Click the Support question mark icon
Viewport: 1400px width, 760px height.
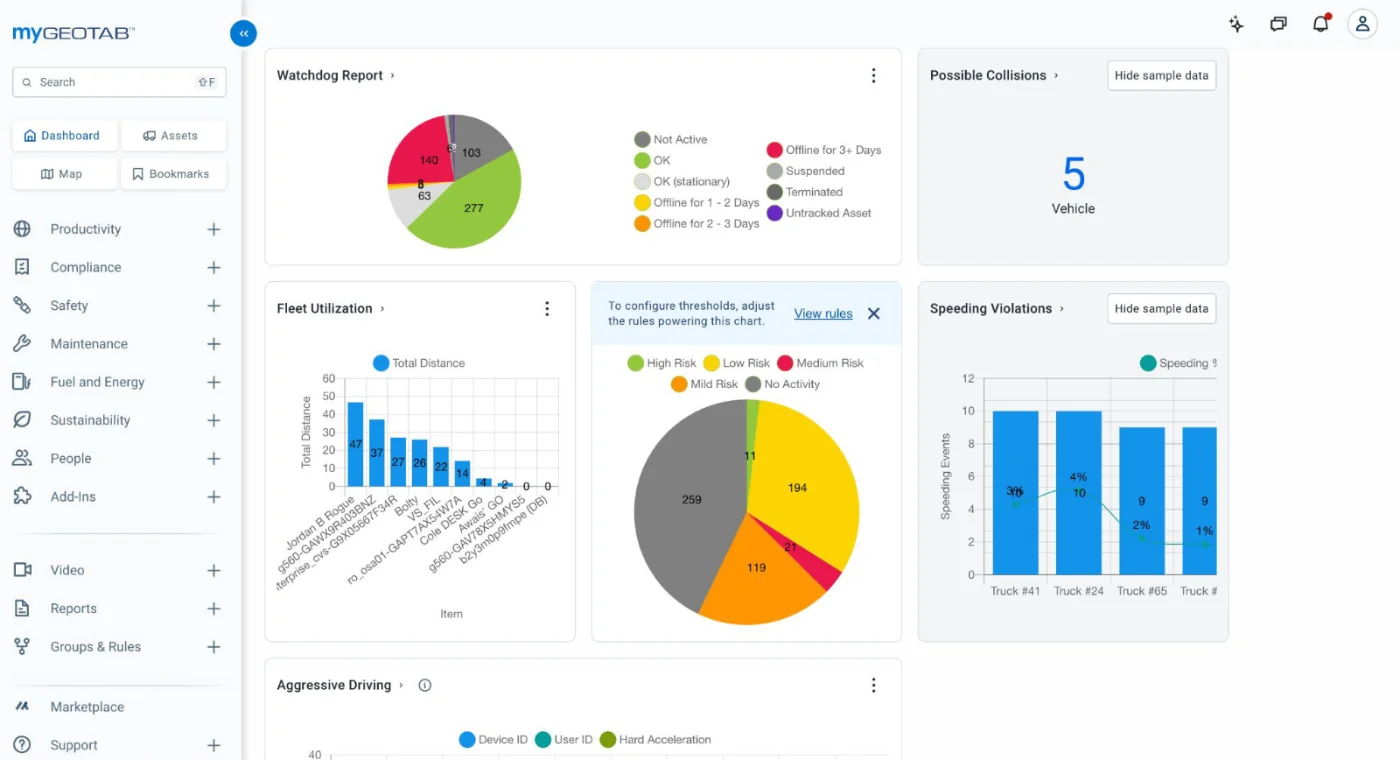click(x=22, y=745)
